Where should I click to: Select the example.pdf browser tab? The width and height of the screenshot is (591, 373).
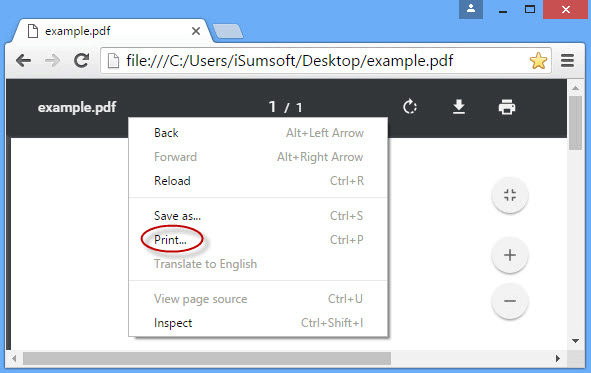tap(113, 31)
